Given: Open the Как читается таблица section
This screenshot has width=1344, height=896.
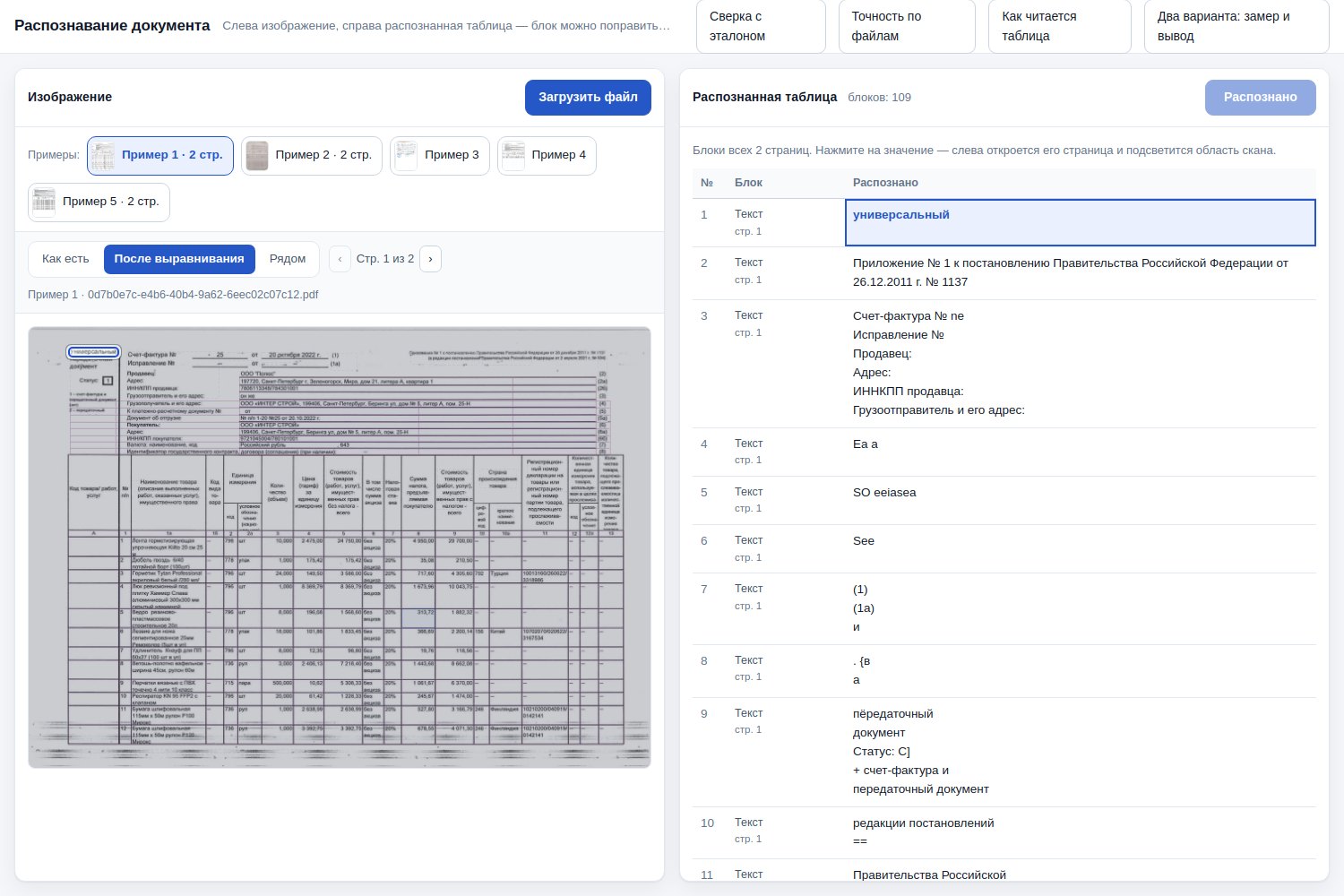Looking at the screenshot, I should click(x=1060, y=26).
